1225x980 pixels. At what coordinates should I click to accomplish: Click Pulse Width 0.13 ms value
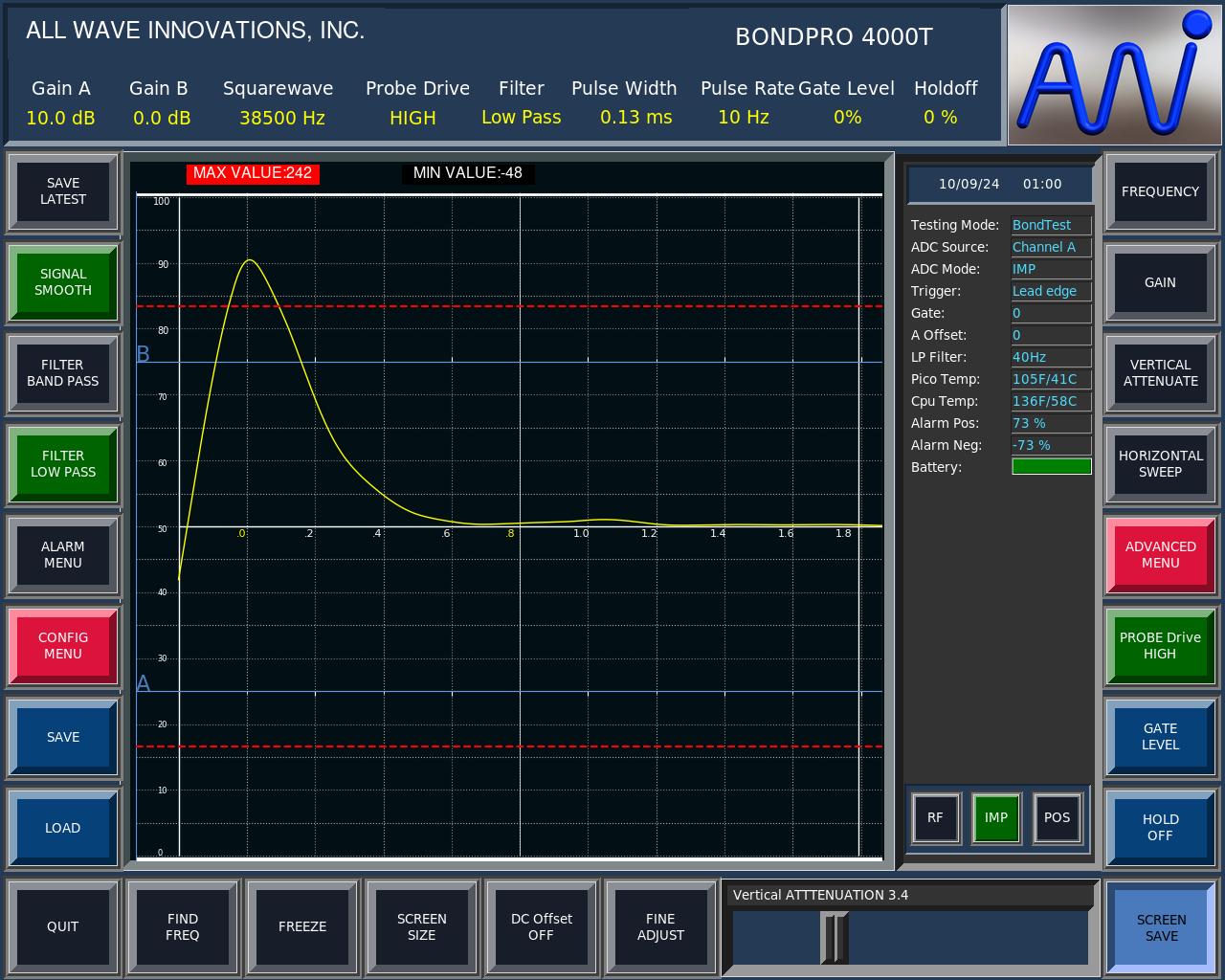636,117
